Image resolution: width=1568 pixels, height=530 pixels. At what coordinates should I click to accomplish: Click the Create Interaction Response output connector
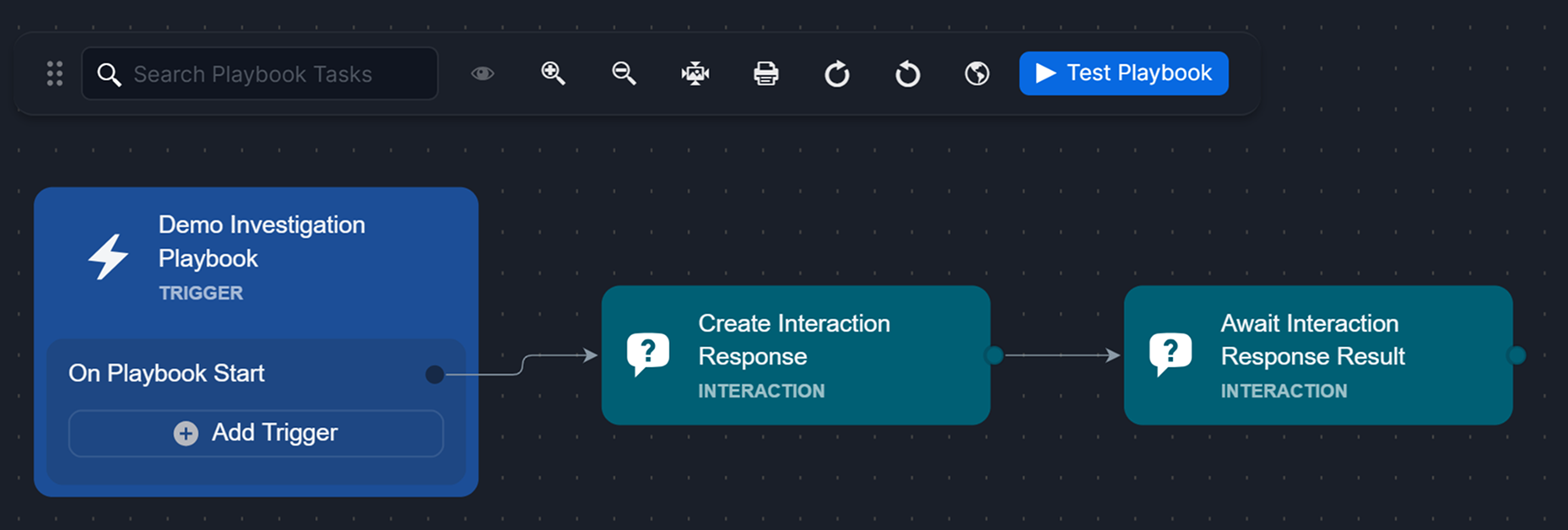click(994, 355)
